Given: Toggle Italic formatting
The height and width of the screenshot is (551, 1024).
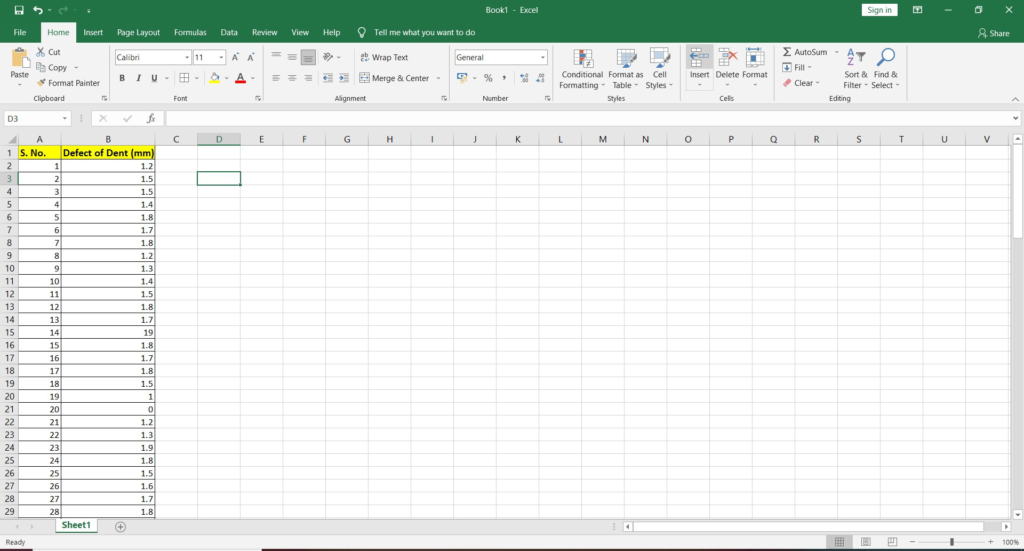Looking at the screenshot, I should [138, 78].
